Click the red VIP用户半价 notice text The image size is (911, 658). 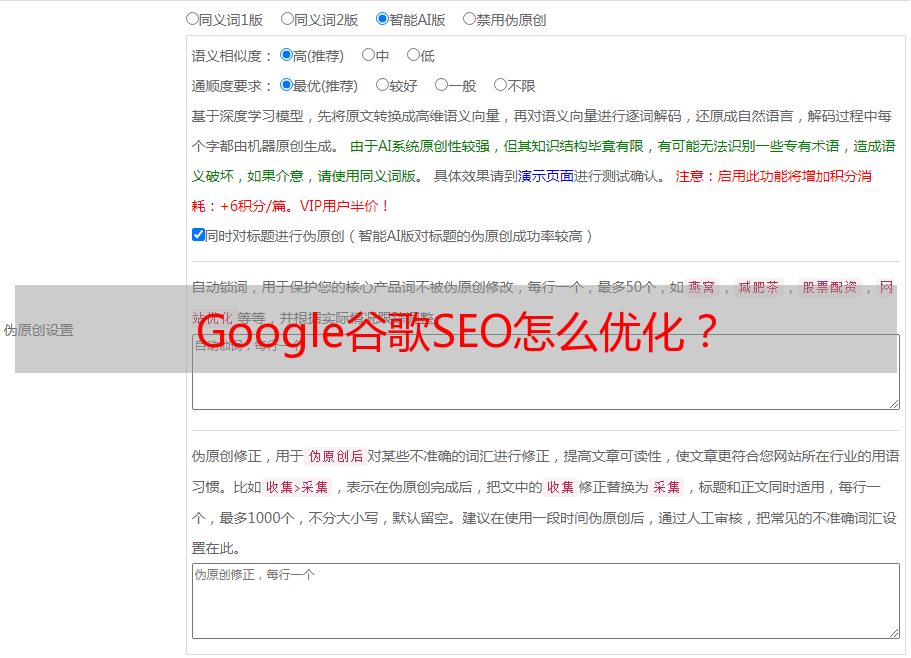345,206
